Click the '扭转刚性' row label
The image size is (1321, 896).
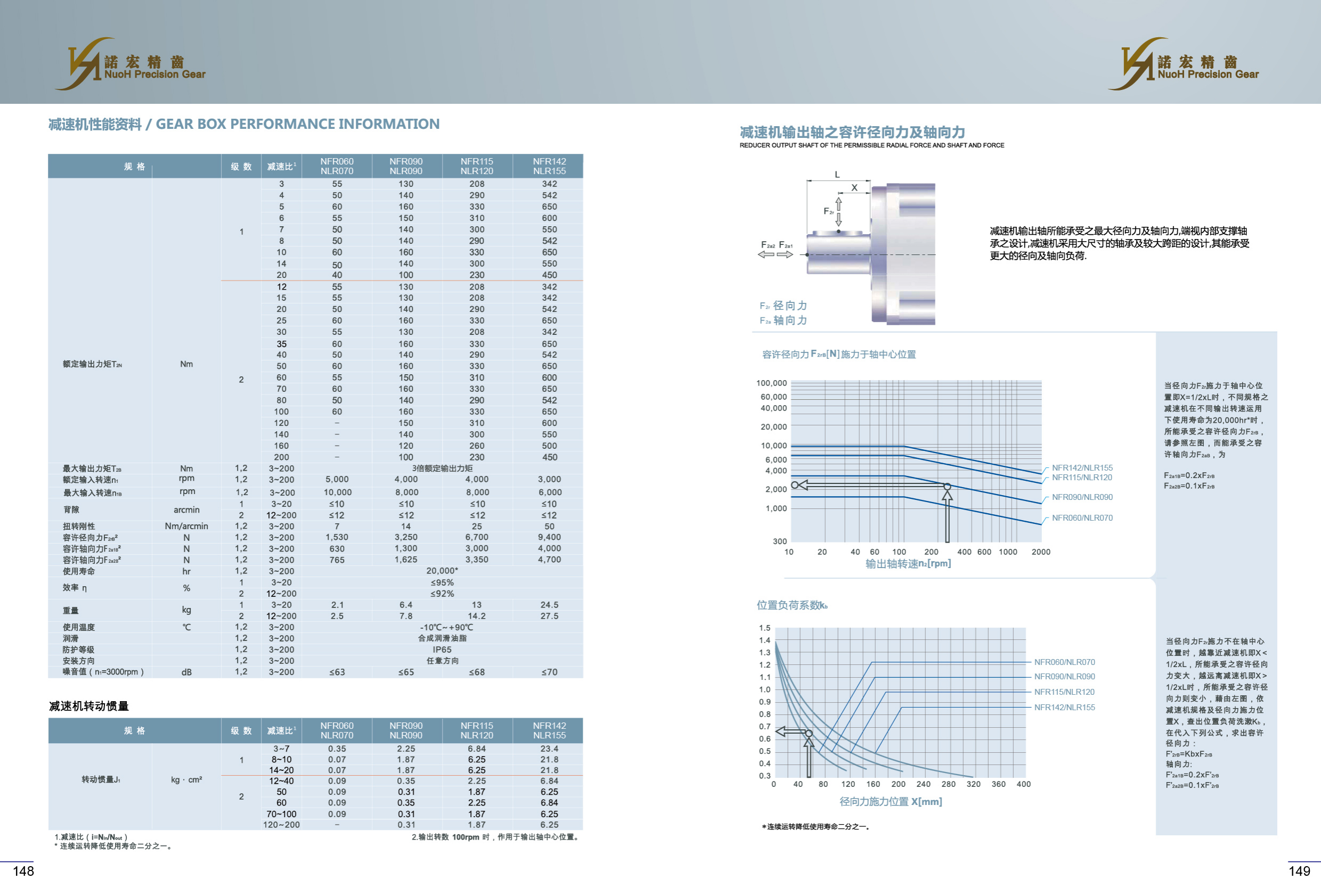[79, 527]
